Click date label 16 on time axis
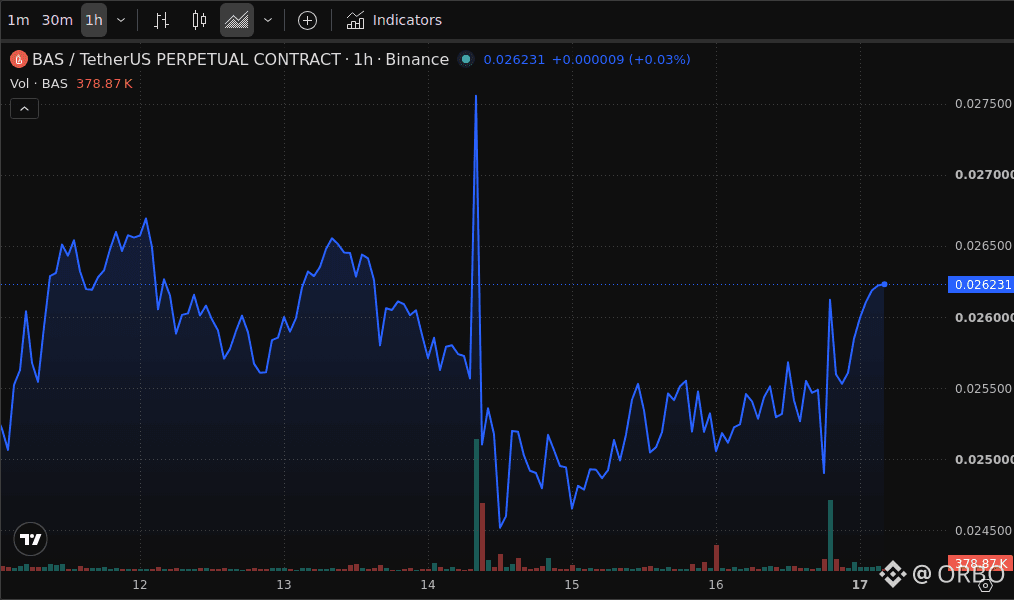Screen dimensions: 1014x600 pos(716,584)
